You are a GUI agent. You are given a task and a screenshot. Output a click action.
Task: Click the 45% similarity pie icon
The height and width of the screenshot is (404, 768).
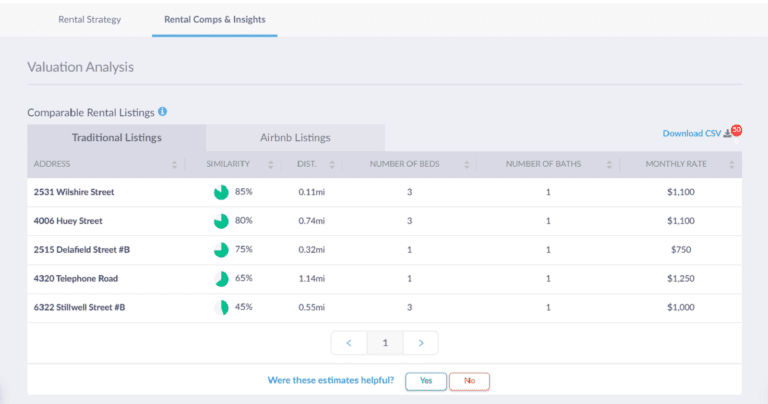point(221,308)
